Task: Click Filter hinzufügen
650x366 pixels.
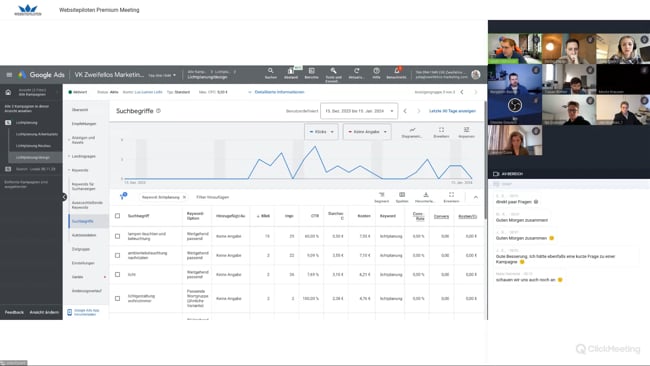Action: point(213,197)
